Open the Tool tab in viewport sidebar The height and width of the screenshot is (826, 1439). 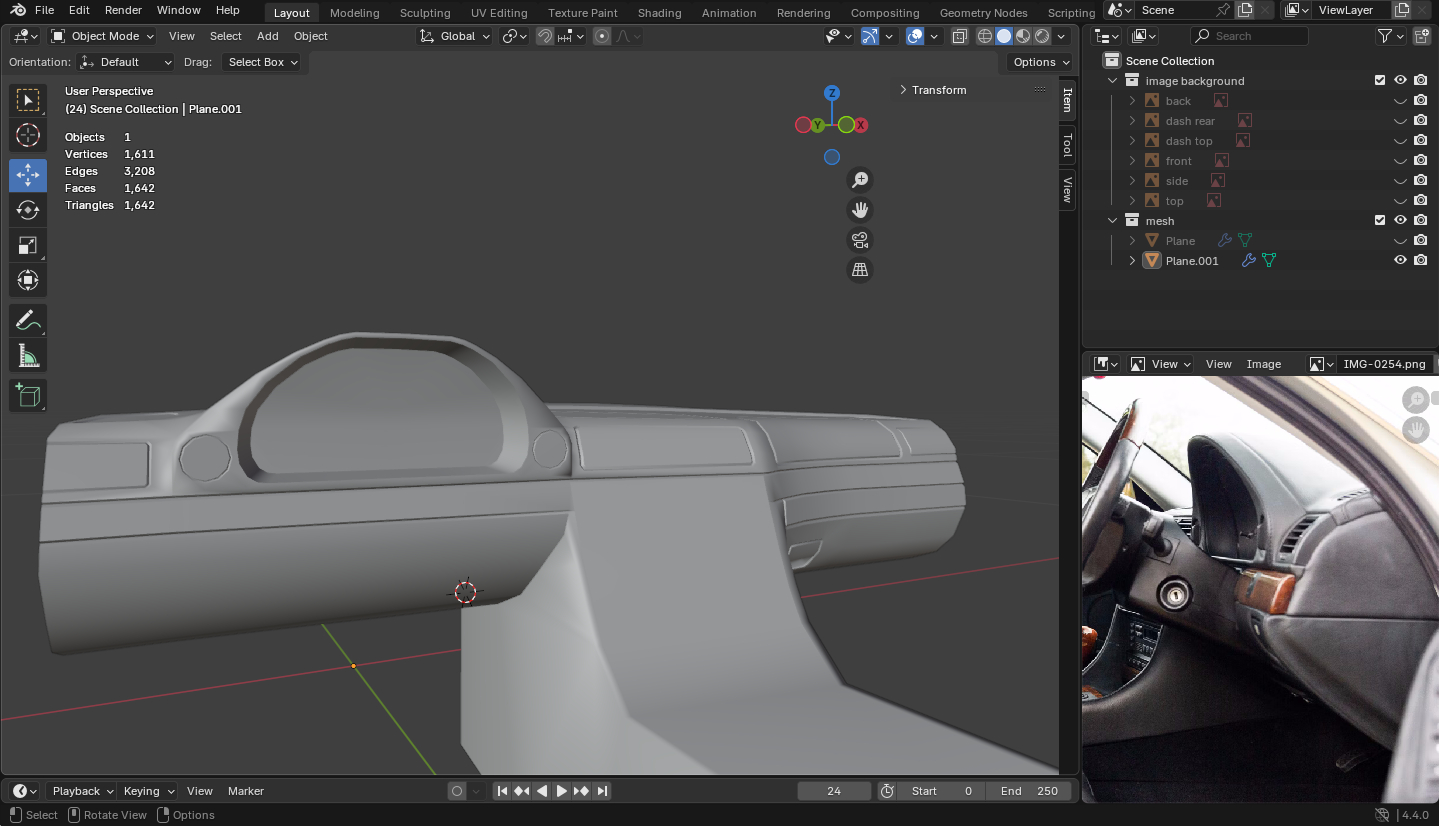click(x=1067, y=145)
